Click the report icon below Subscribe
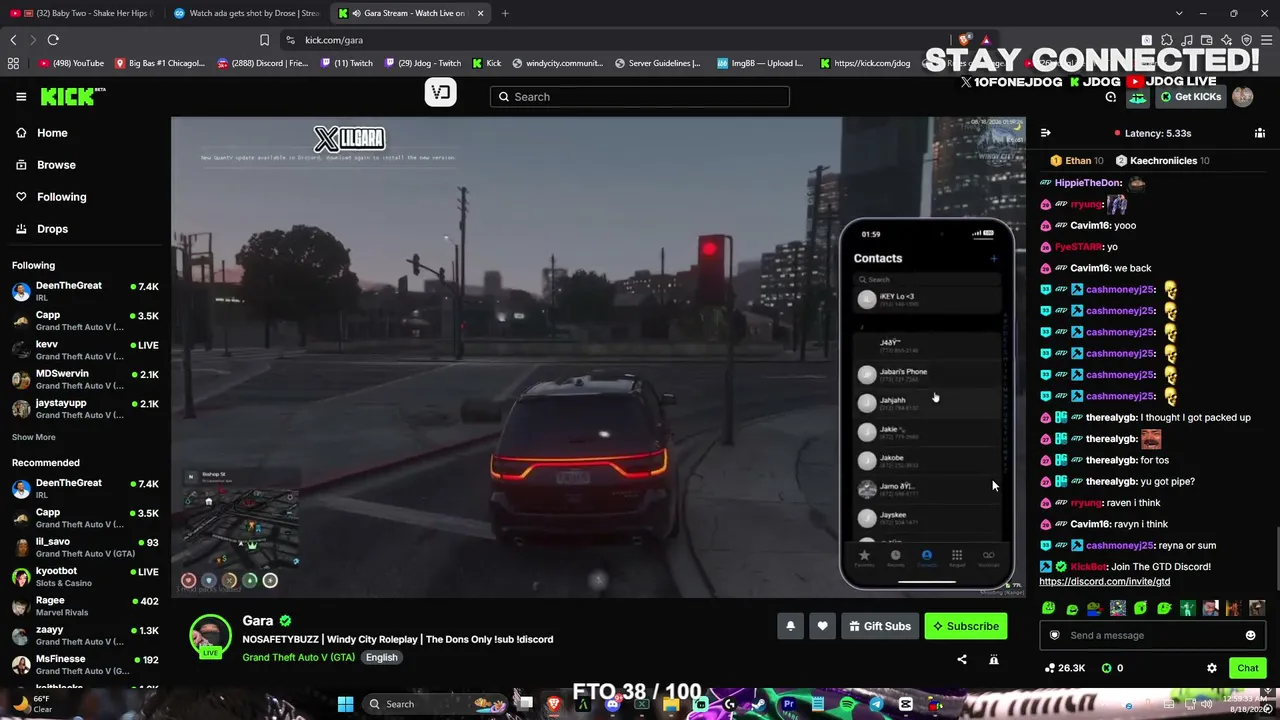 [x=994, y=659]
